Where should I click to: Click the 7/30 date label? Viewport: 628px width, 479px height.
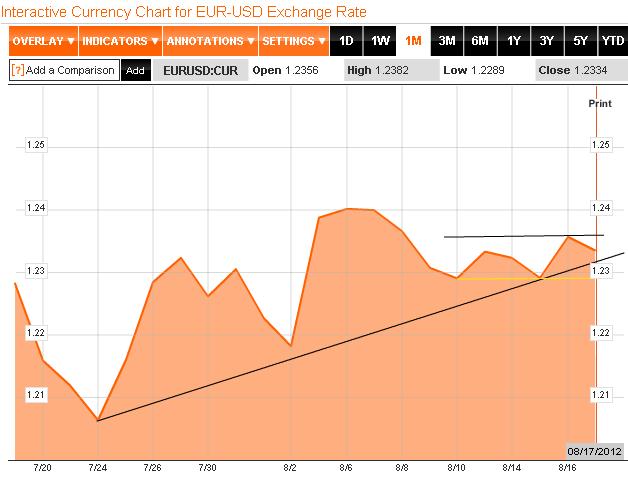tap(207, 468)
